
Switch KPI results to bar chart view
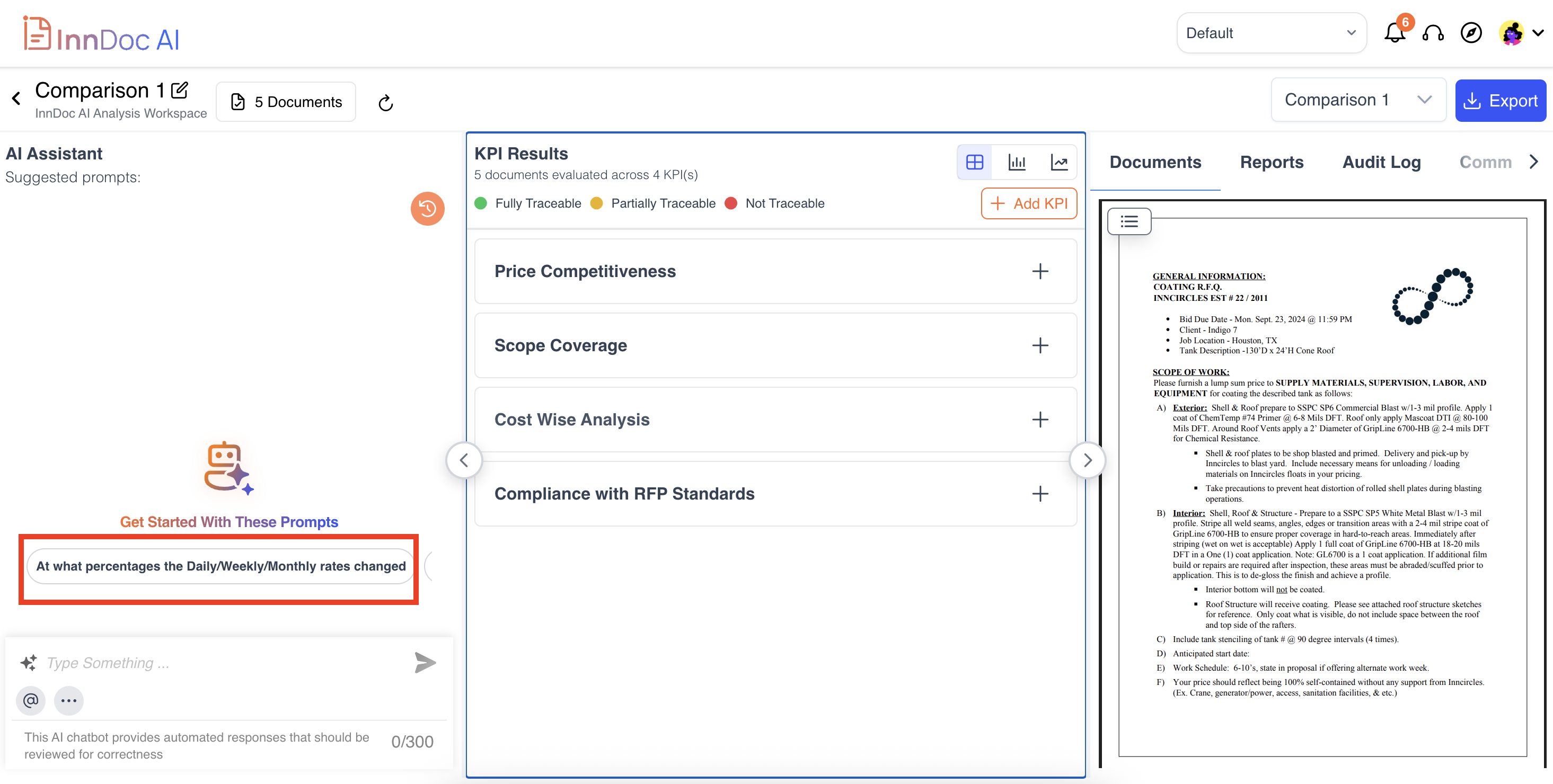click(x=1017, y=162)
